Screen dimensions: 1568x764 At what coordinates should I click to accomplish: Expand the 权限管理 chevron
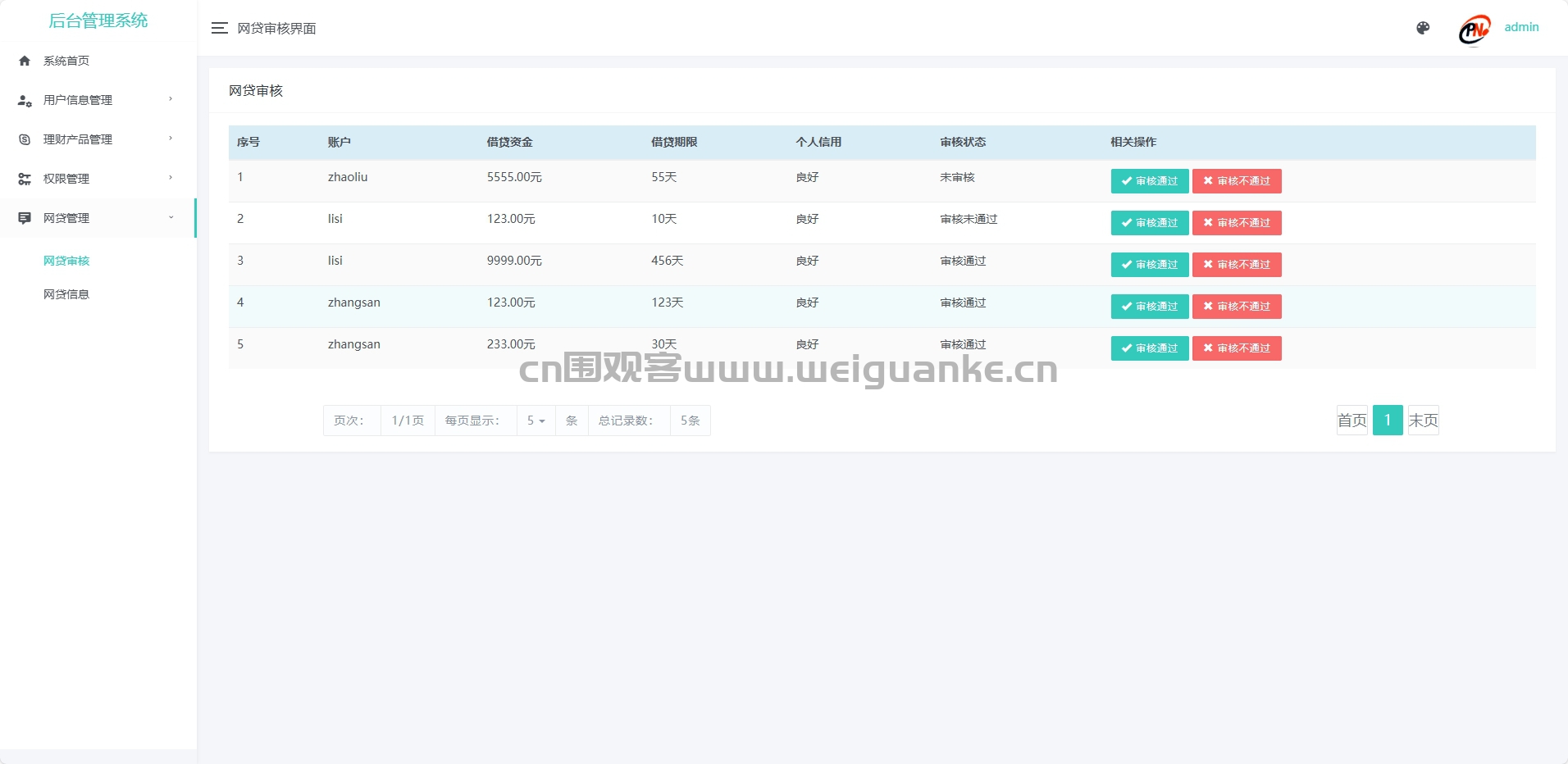pyautogui.click(x=171, y=178)
